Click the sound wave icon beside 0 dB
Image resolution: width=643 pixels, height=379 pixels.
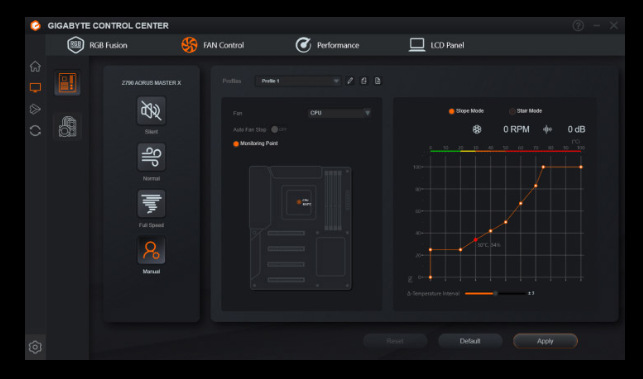(x=547, y=130)
